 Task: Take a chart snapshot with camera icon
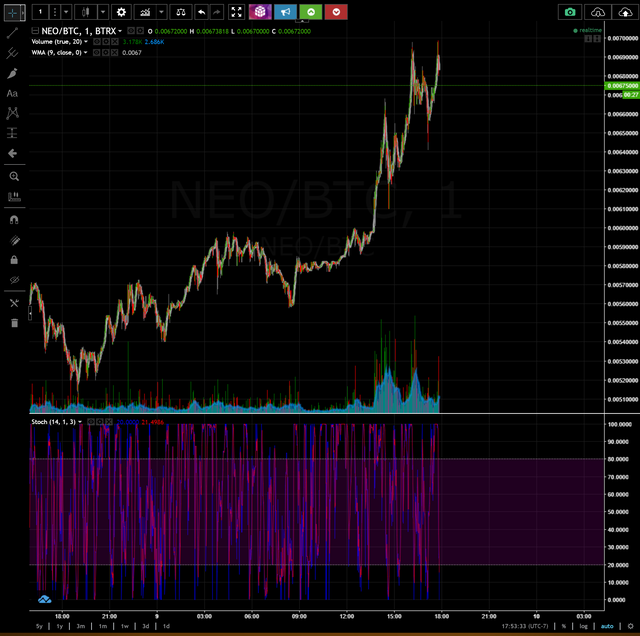coord(570,12)
